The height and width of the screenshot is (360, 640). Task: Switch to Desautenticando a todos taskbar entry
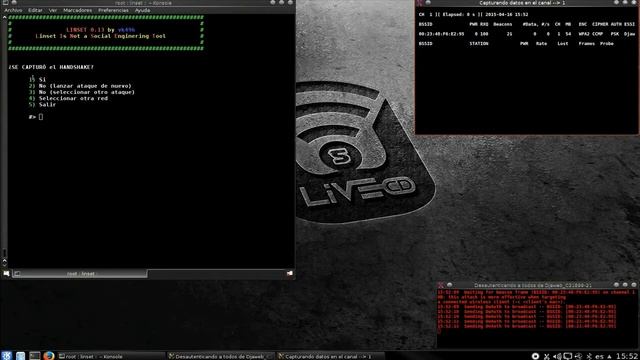[x=221, y=356]
